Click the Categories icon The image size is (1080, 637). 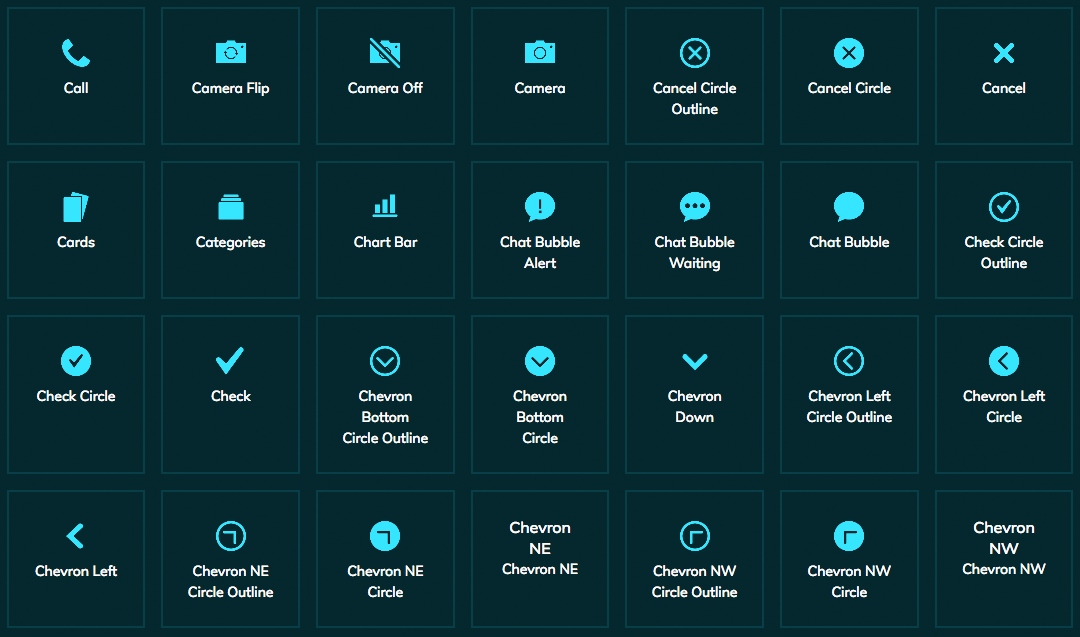click(231, 207)
